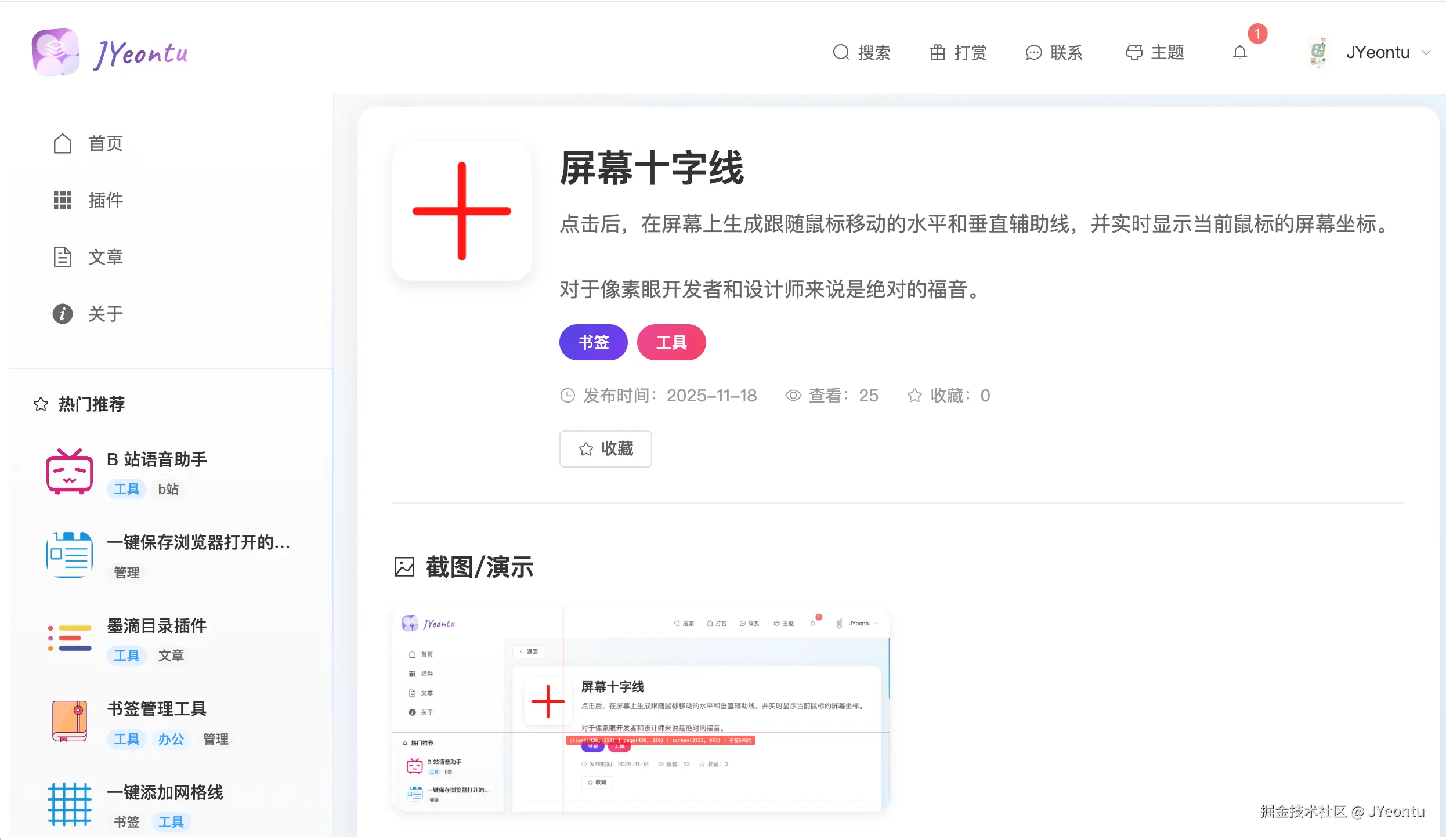Open 插件 in sidebar menu
The image size is (1446, 840).
[x=88, y=200]
